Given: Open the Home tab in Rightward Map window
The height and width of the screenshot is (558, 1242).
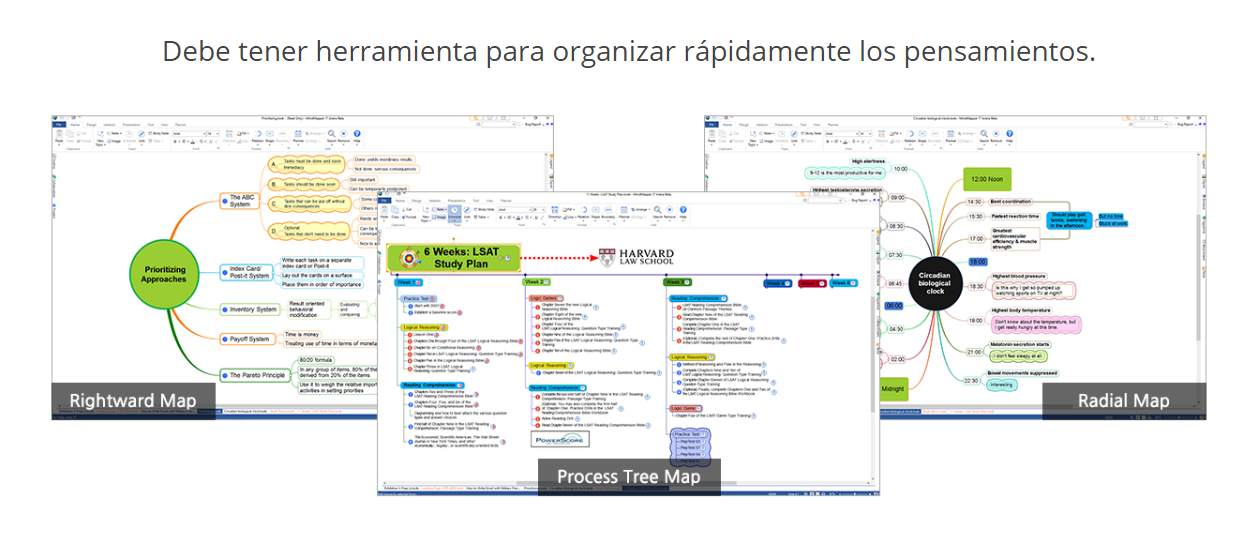Looking at the screenshot, I should [75, 125].
